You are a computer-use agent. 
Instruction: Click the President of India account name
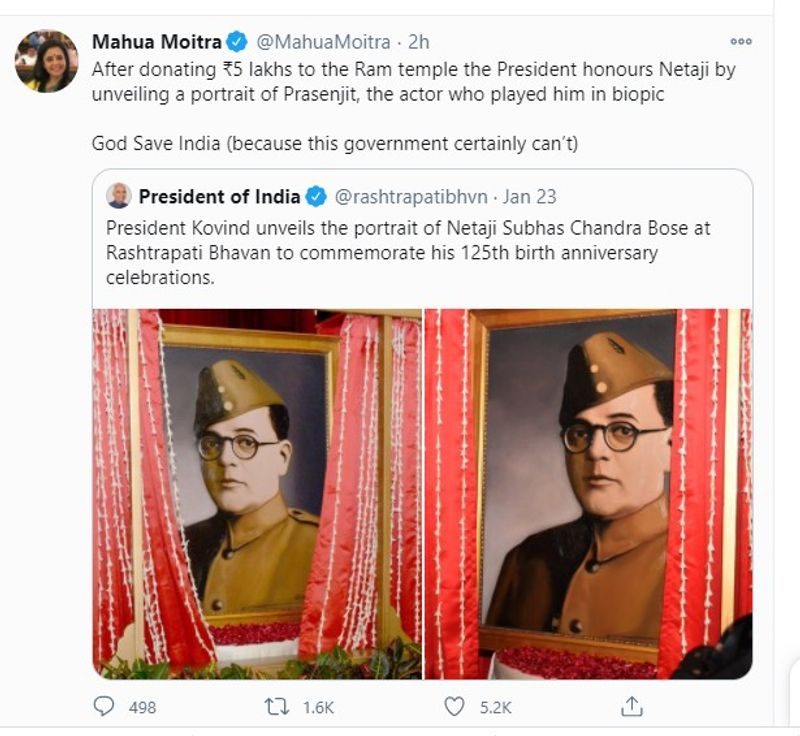[220, 195]
